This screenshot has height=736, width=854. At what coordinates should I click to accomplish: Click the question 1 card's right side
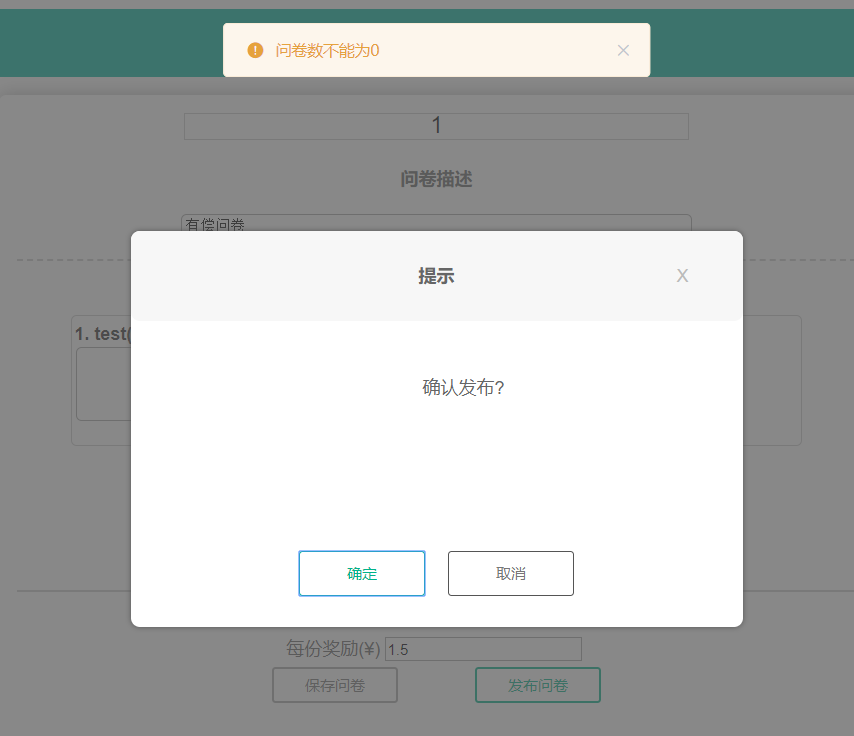pyautogui.click(x=771, y=380)
